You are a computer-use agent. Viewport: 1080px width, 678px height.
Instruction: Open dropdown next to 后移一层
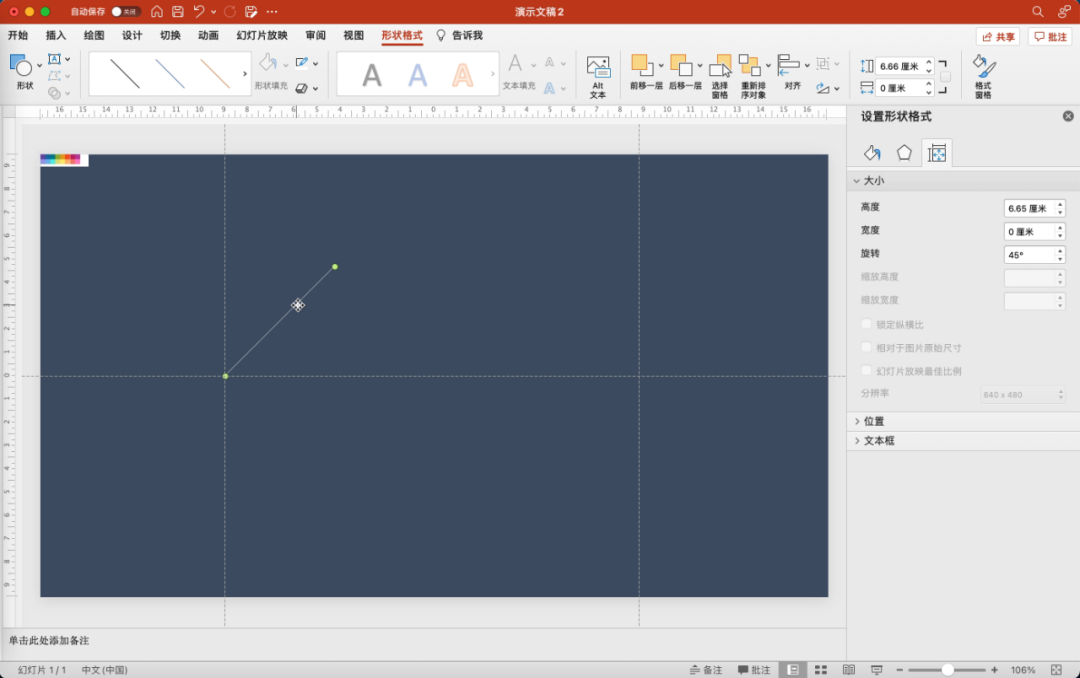(x=700, y=66)
